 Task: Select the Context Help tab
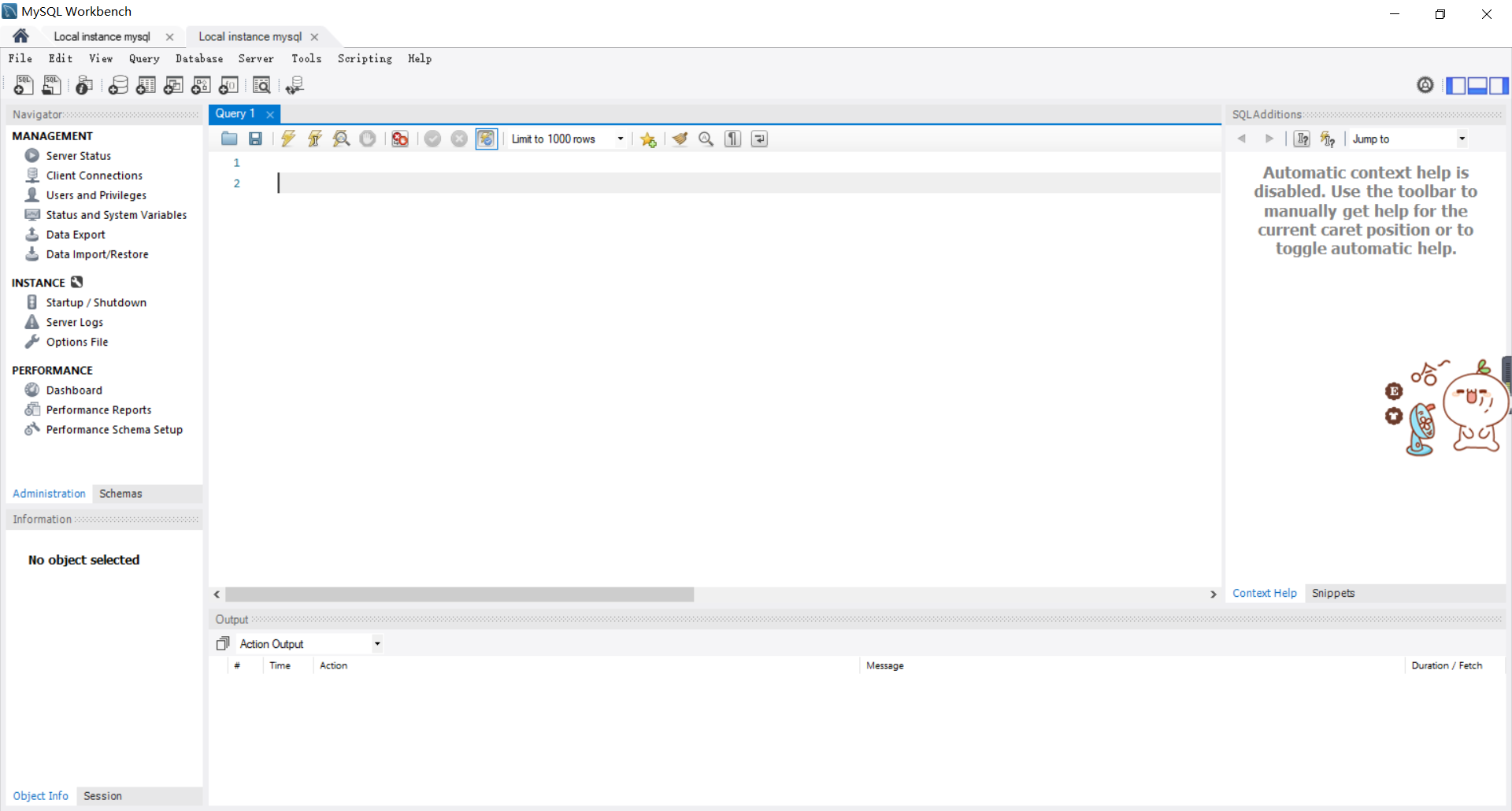click(1265, 593)
